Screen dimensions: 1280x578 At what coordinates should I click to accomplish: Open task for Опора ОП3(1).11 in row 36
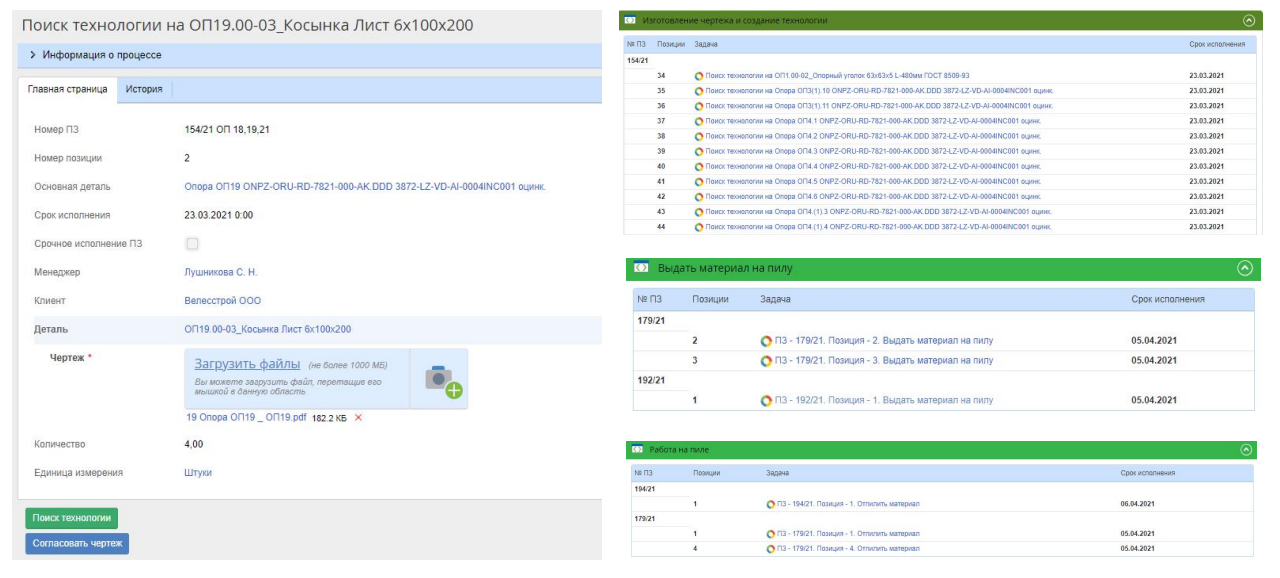coord(879,106)
